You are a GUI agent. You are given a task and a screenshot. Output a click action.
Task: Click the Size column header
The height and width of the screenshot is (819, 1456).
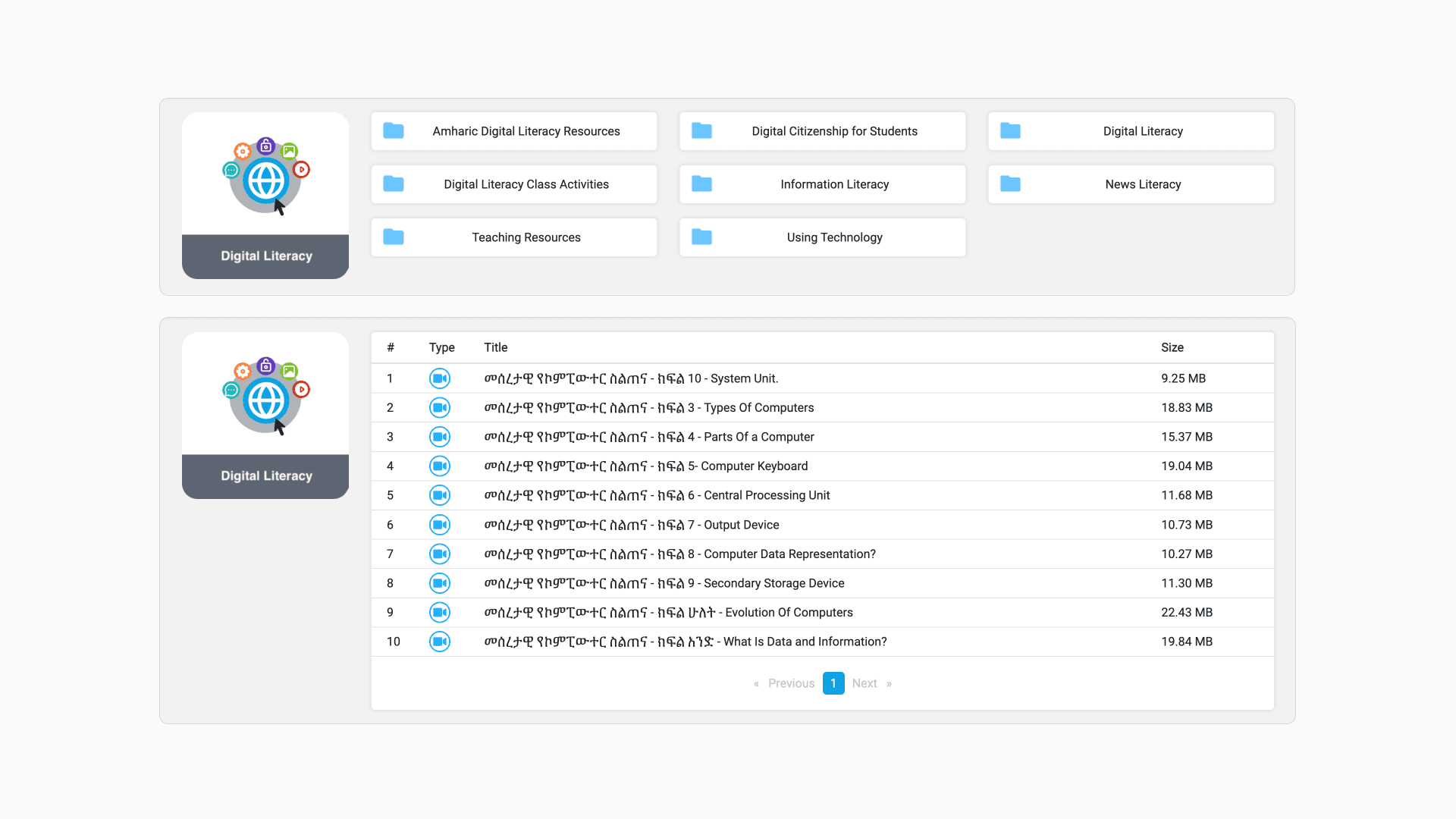point(1172,347)
